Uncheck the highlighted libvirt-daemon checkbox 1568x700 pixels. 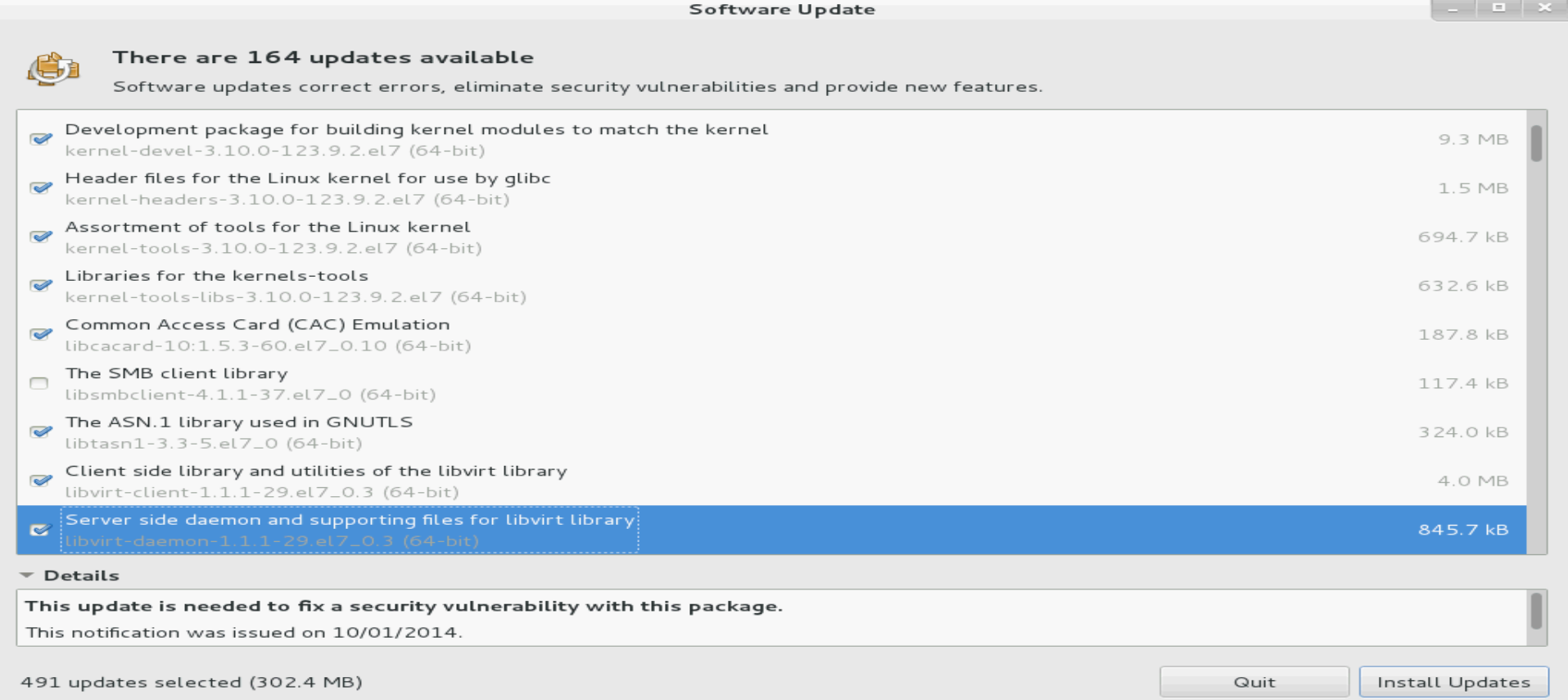(39, 530)
